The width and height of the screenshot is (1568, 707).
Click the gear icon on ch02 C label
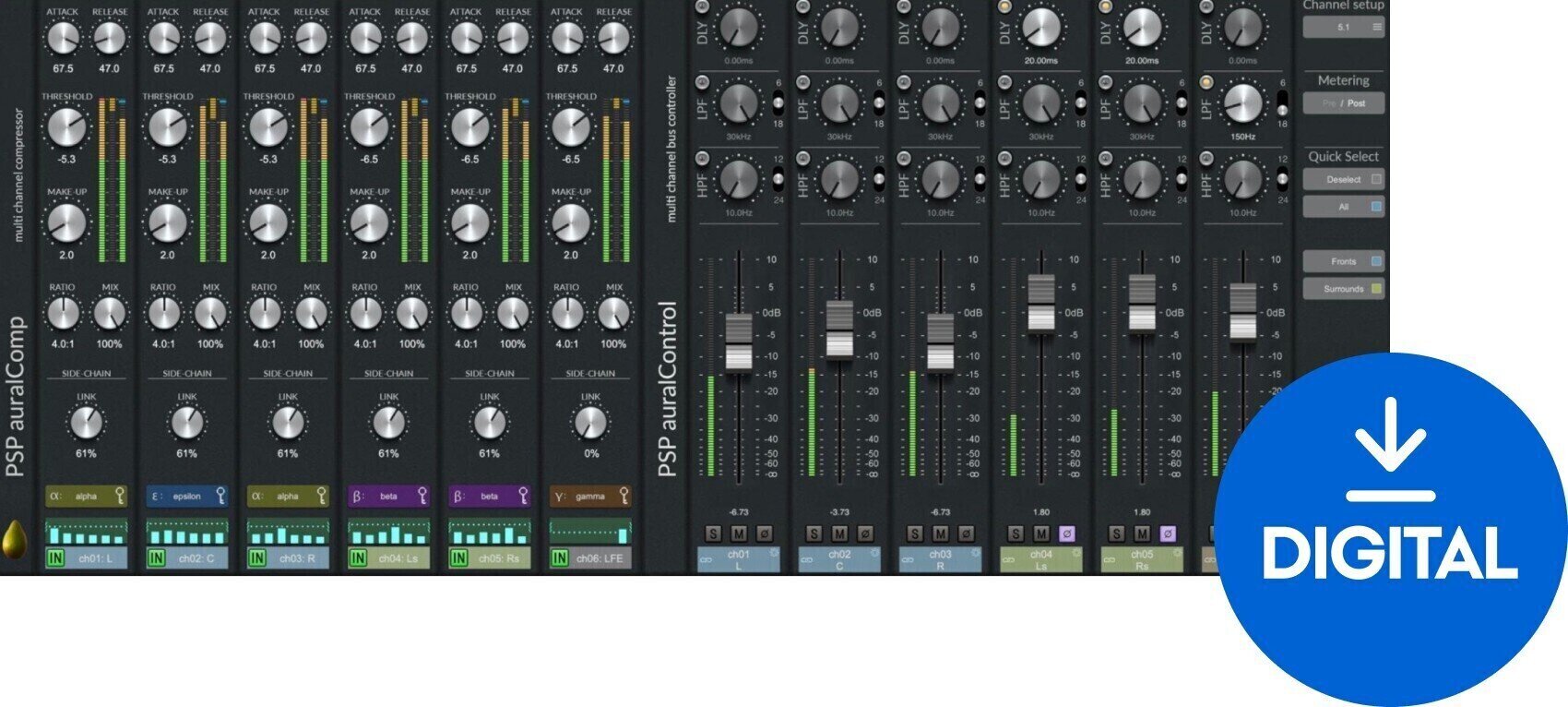click(874, 553)
